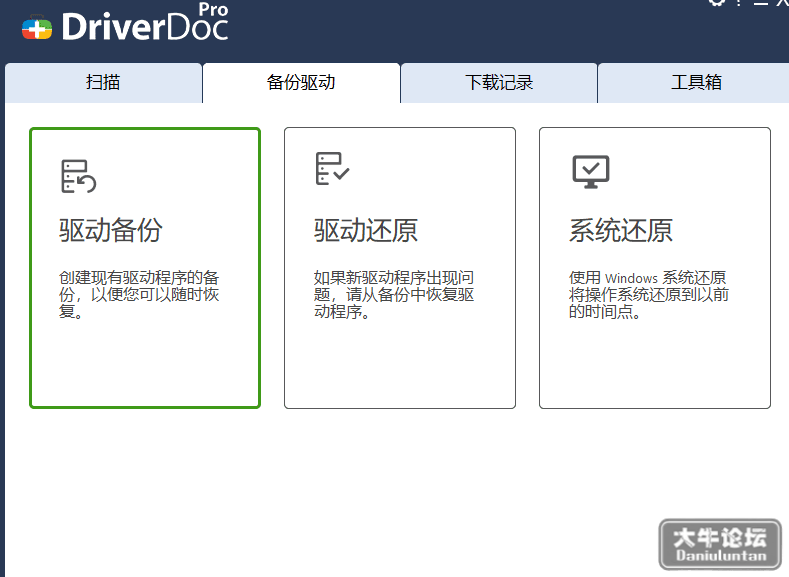Select the 备份驱动 tab
The width and height of the screenshot is (789, 577).
(301, 83)
